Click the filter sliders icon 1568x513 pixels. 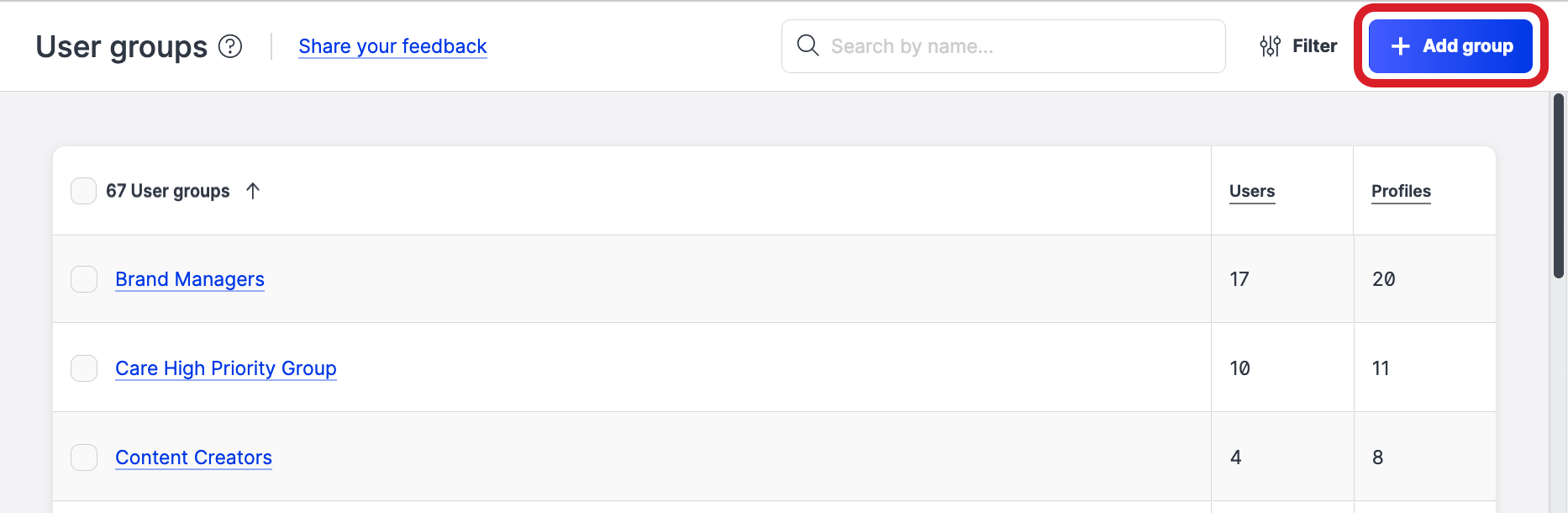[1270, 46]
